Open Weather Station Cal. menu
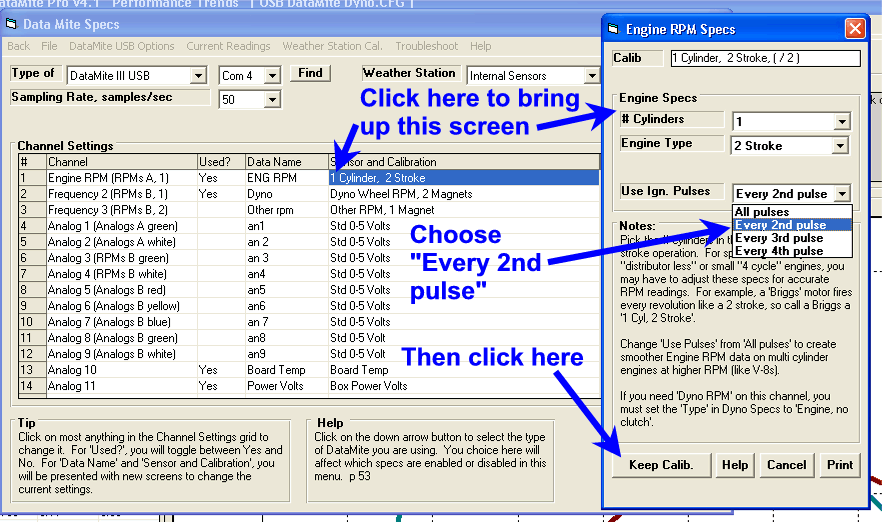 click(332, 46)
